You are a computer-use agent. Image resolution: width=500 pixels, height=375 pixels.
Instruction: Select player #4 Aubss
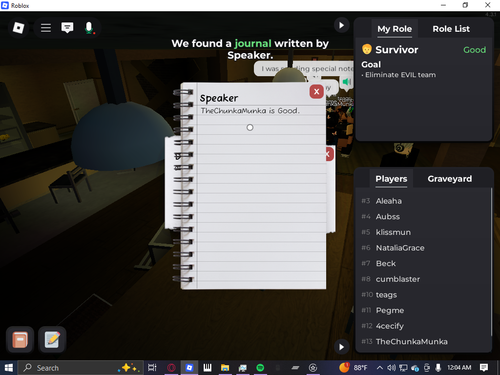click(x=423, y=217)
